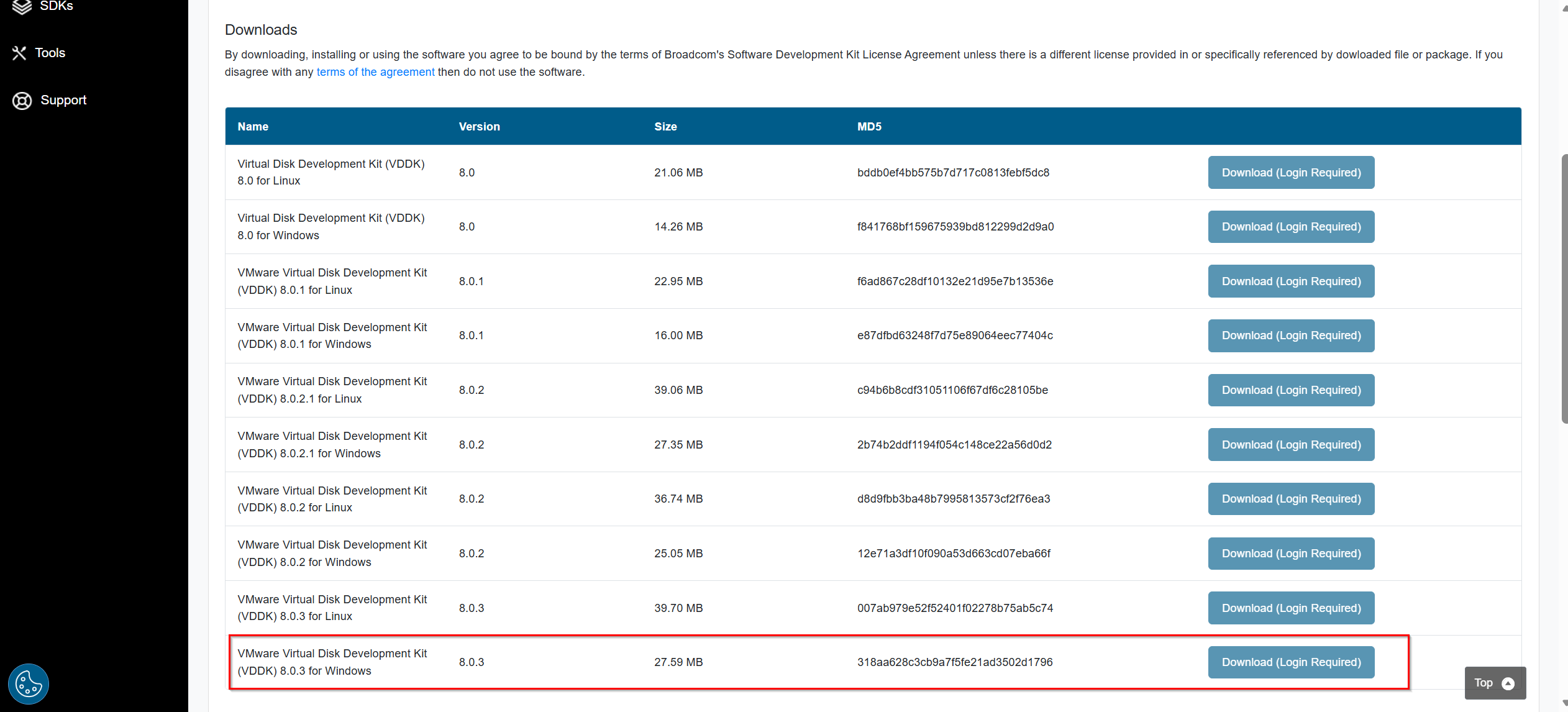Click the 16.00 MB size cell

point(678,335)
